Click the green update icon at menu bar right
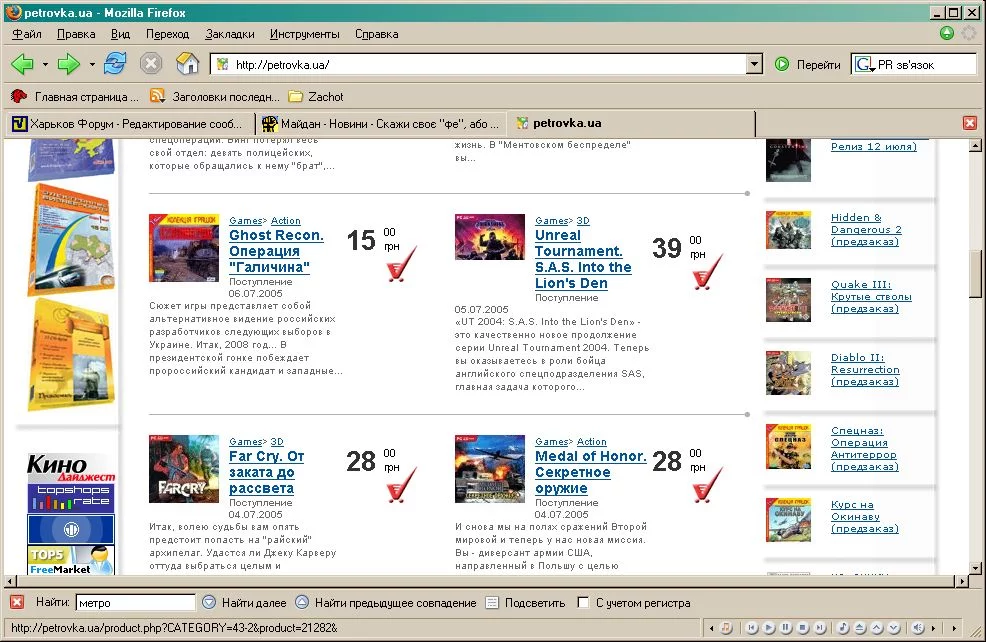The width and height of the screenshot is (986, 642). (946, 33)
